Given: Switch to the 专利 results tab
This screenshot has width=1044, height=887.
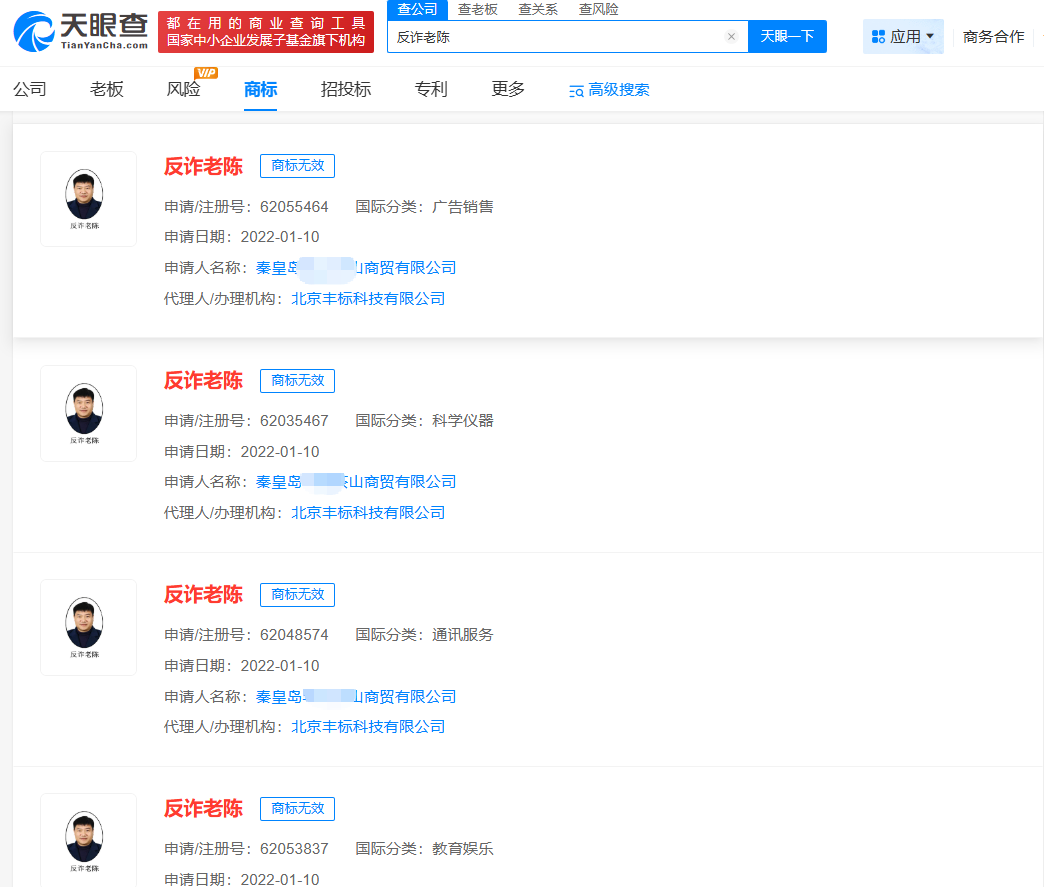Looking at the screenshot, I should pyautogui.click(x=430, y=89).
